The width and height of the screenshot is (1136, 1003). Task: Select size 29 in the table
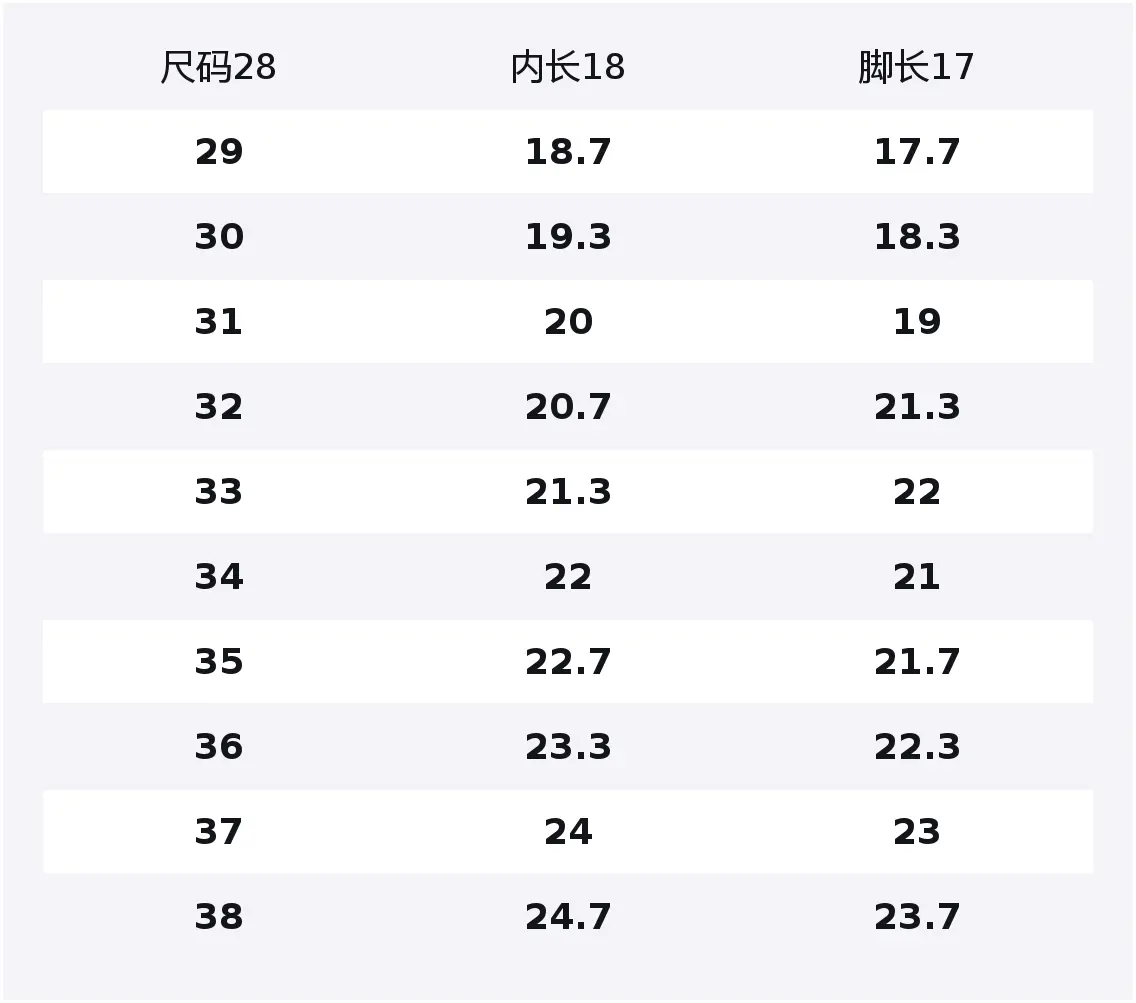[219, 152]
